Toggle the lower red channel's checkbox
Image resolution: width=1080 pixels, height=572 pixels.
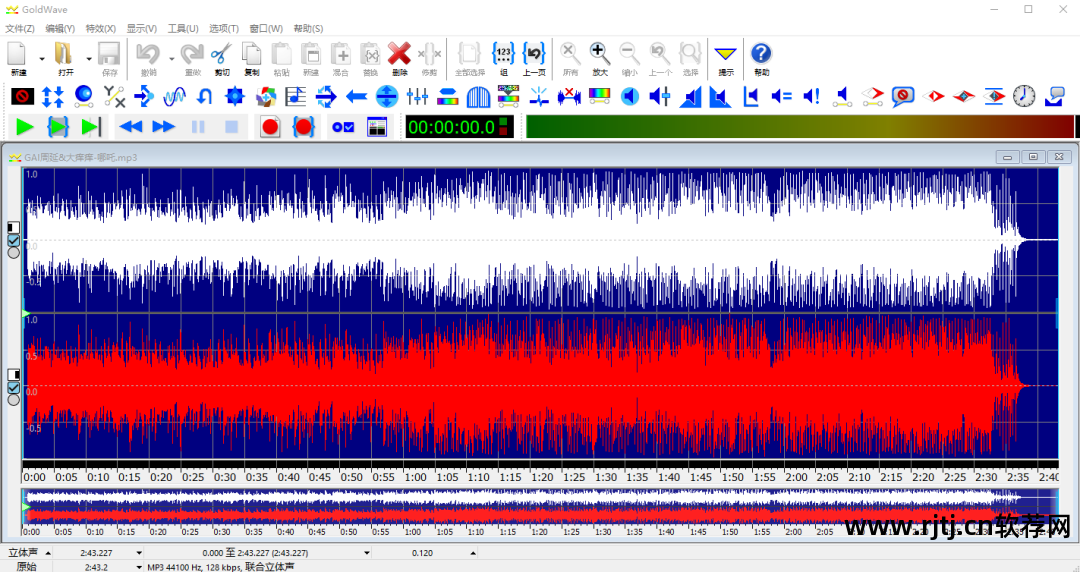pyautogui.click(x=14, y=387)
